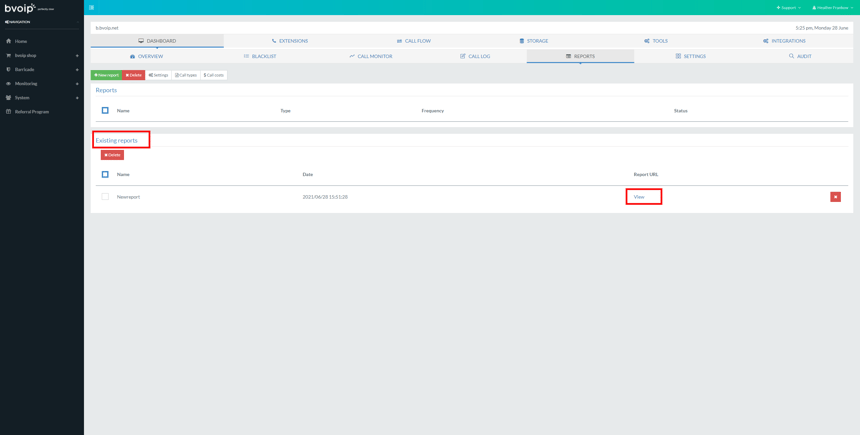Screen dimensions: 860x435
Task: Click the Home icon in the sidebar
Action: tap(9, 41)
